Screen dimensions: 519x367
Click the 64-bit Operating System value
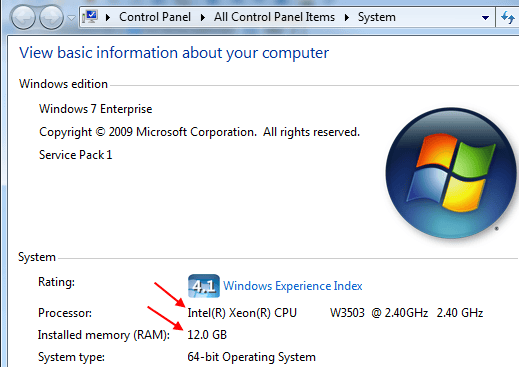pyautogui.click(x=251, y=357)
